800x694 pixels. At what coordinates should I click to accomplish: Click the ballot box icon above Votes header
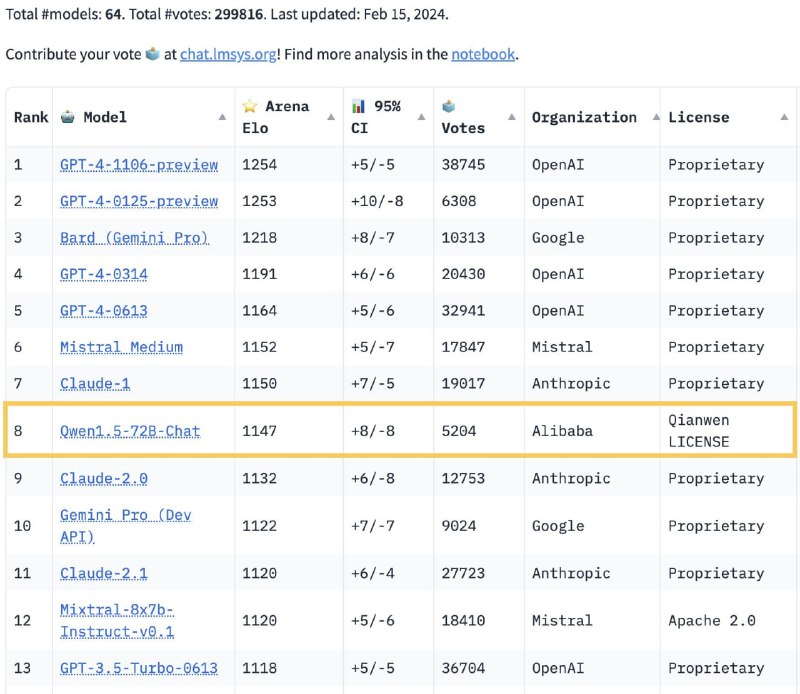(449, 106)
